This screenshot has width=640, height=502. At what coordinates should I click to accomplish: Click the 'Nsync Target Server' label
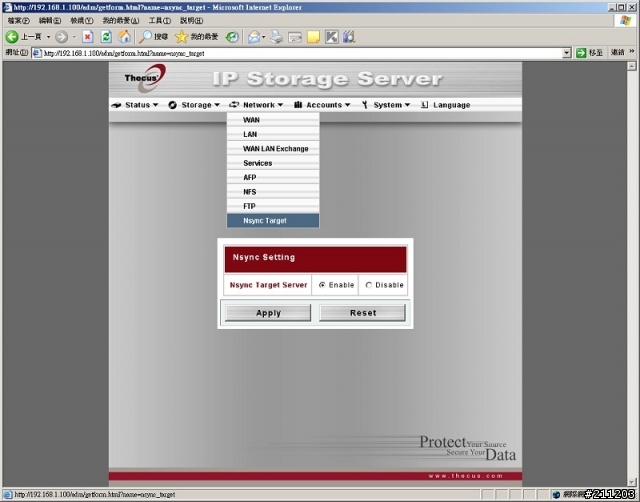(268, 285)
